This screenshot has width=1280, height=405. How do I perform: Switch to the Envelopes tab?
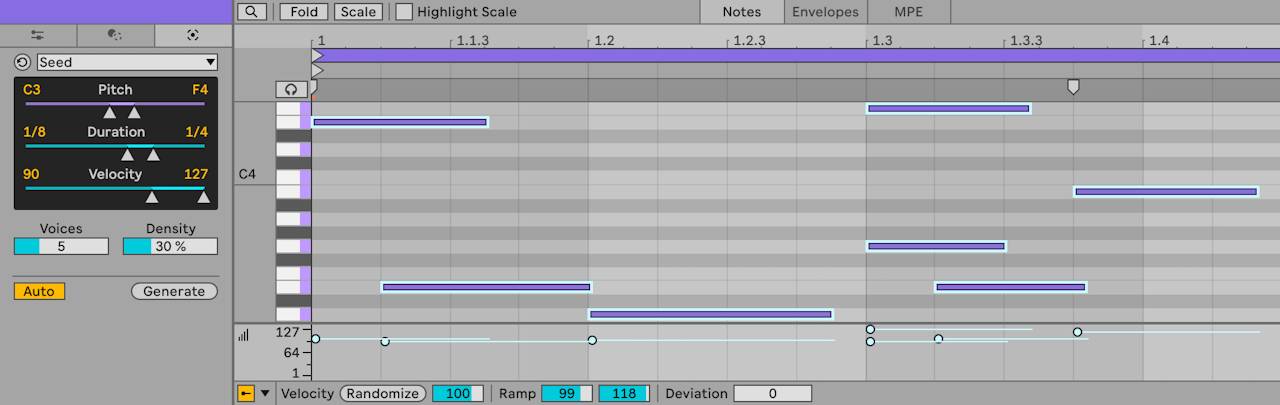pyautogui.click(x=825, y=12)
